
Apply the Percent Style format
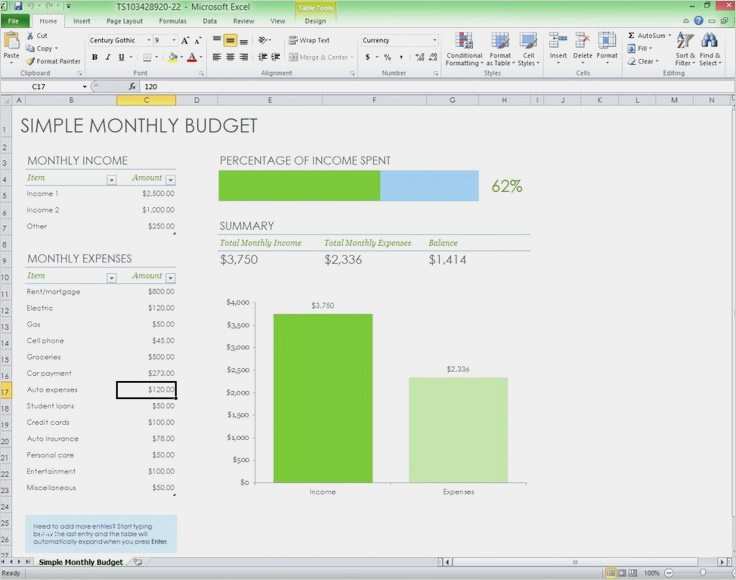[387, 57]
